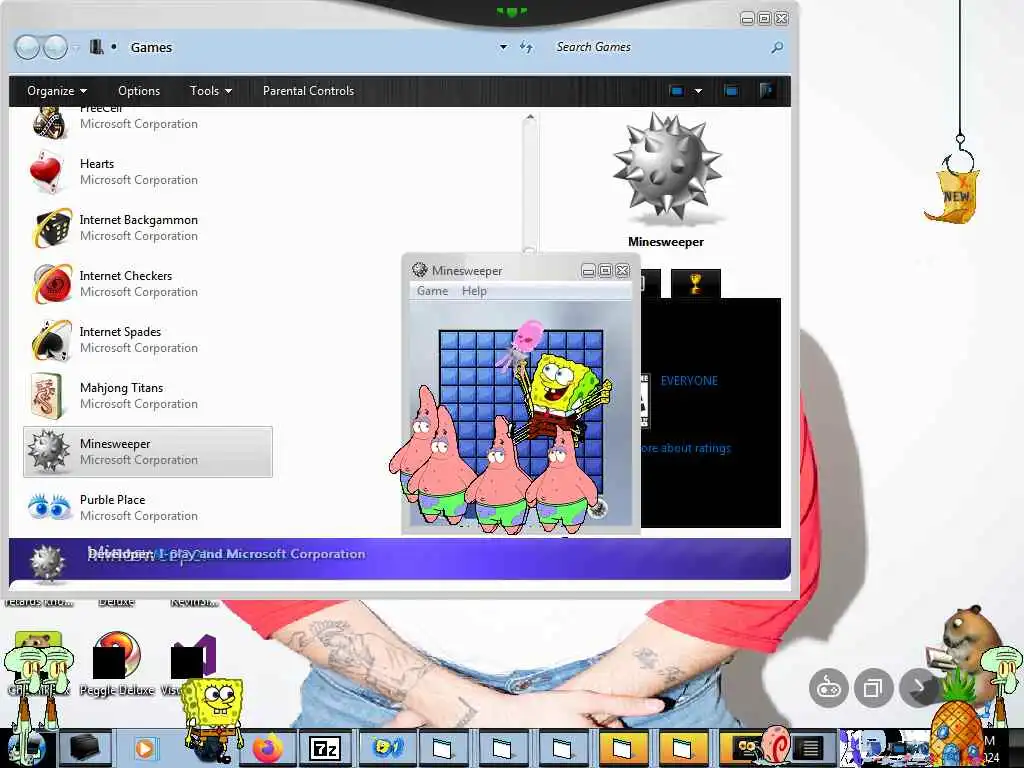The width and height of the screenshot is (1024, 768).
Task: Click the Minesweeper icon in details pane
Action: pyautogui.click(x=47, y=562)
